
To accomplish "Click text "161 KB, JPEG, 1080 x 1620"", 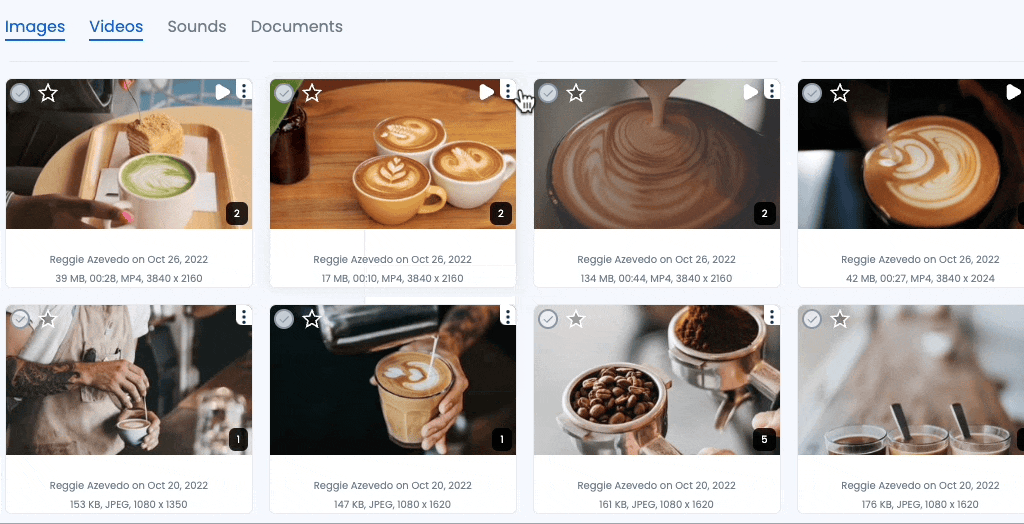I will [x=656, y=504].
